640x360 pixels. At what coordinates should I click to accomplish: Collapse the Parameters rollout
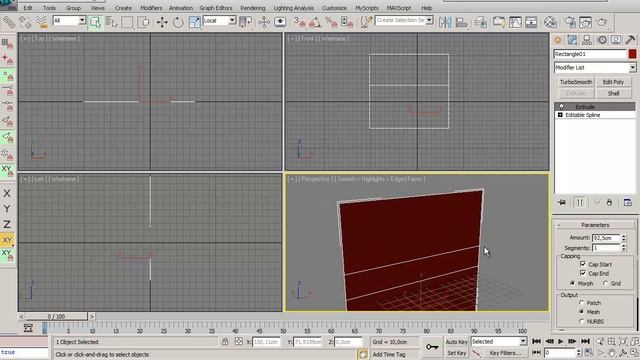[x=594, y=225]
